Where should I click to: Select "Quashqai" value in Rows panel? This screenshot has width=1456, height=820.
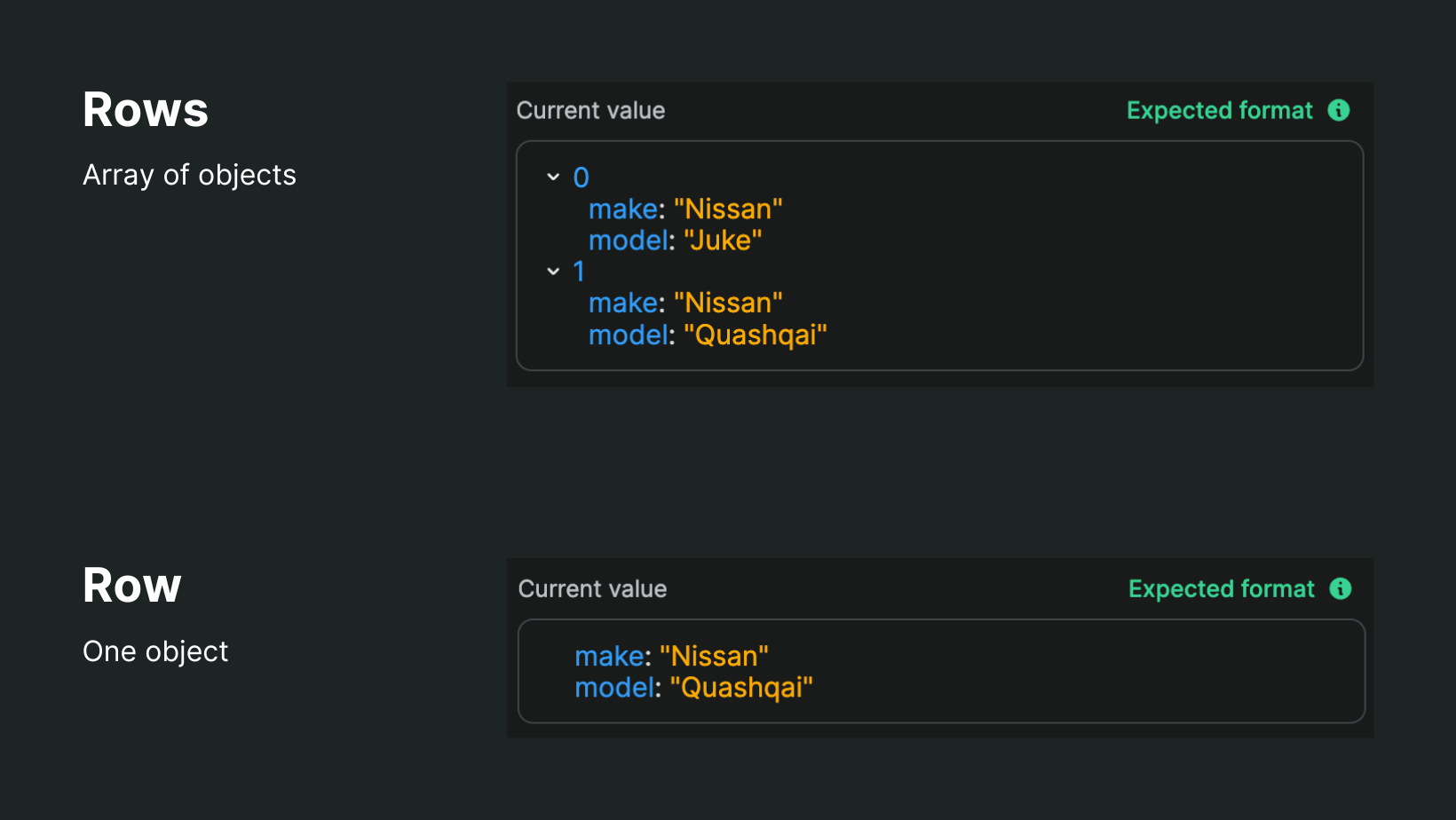(x=755, y=335)
